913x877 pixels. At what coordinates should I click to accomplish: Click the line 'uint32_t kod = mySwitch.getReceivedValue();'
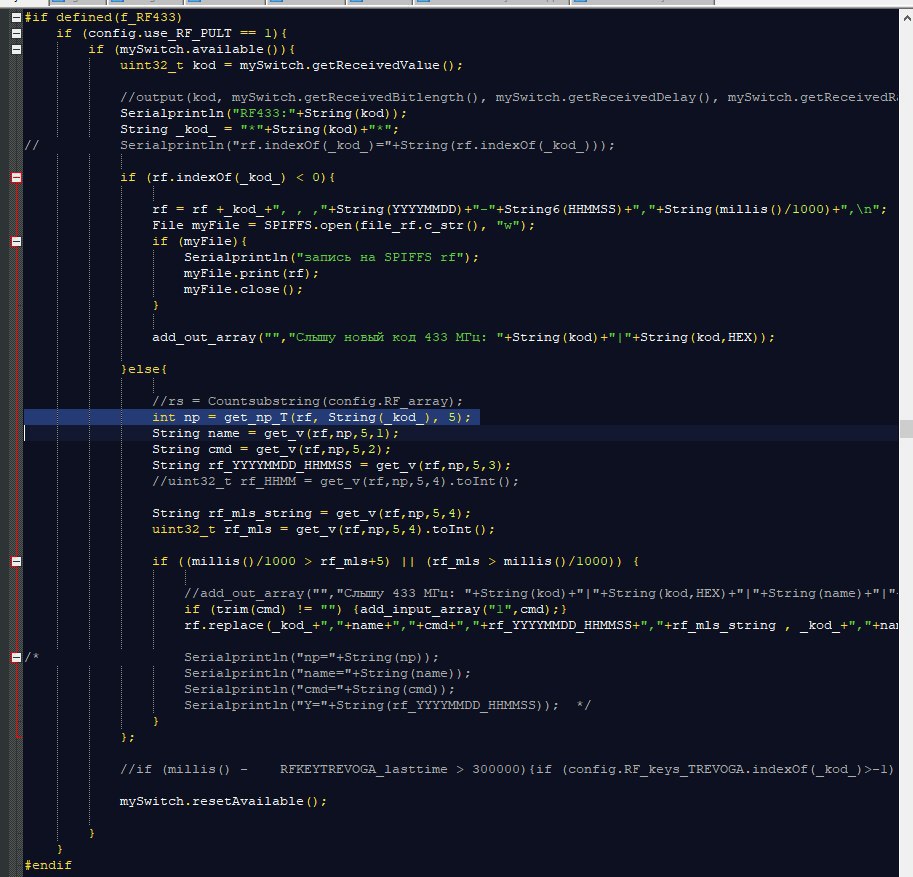[x=291, y=65]
